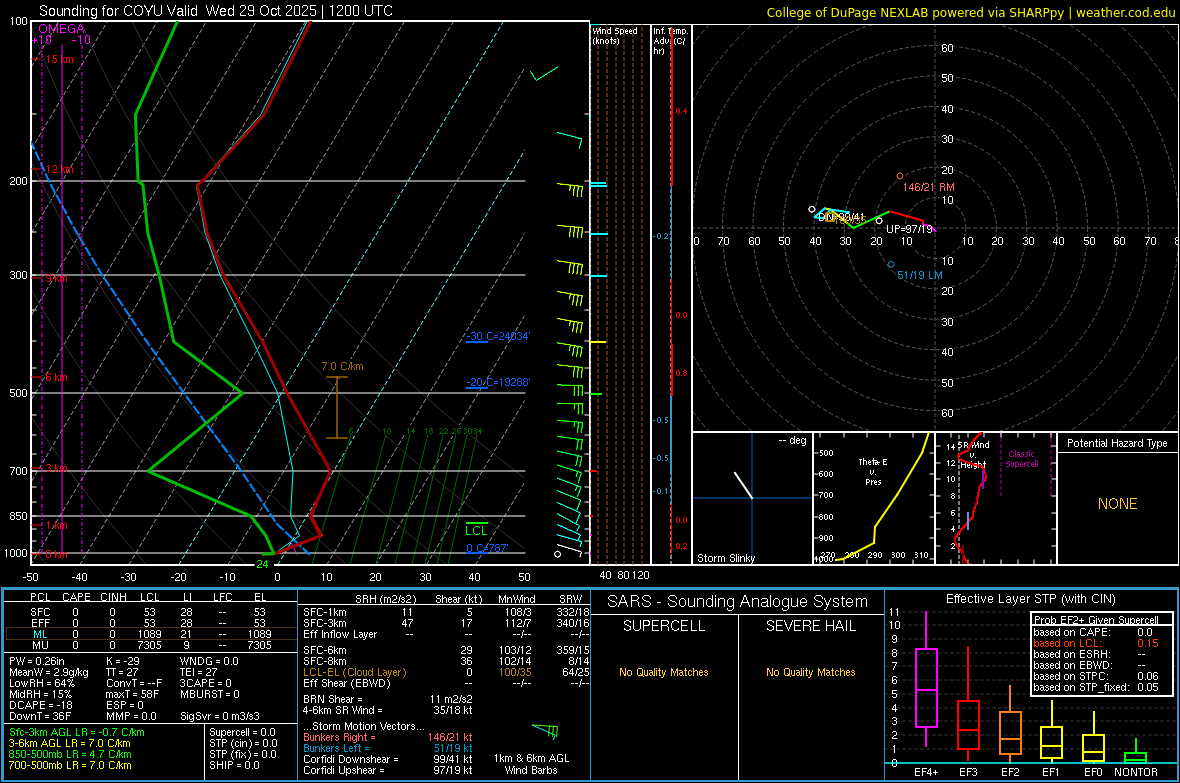
Task: Click the red 'based on LCL:' row
Action: 1096,643
